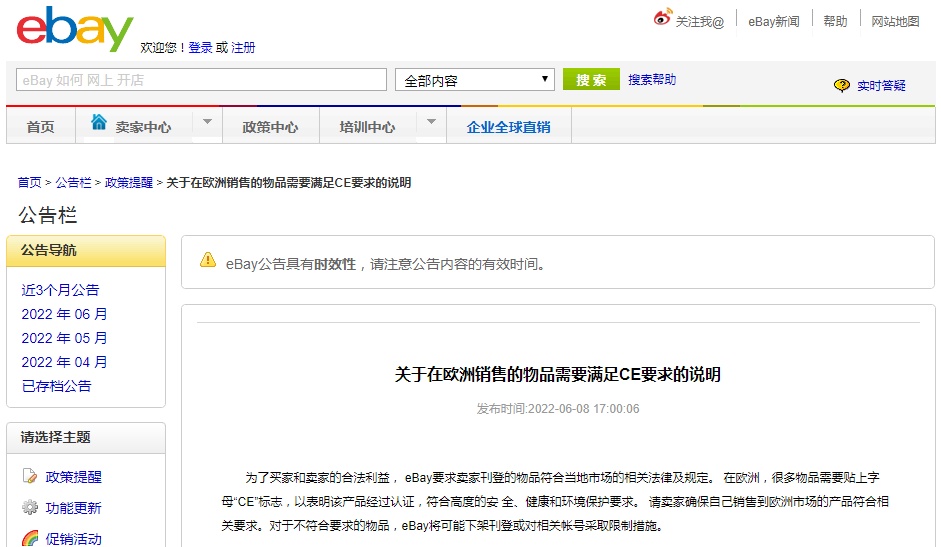Select 2022 年 05 月 announcements
Screen dimensions: 941x547
[x=64, y=338]
